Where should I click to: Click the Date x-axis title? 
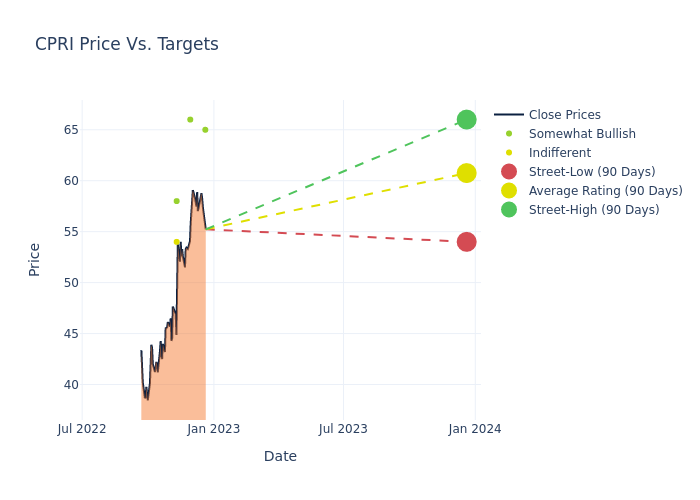coord(280,457)
